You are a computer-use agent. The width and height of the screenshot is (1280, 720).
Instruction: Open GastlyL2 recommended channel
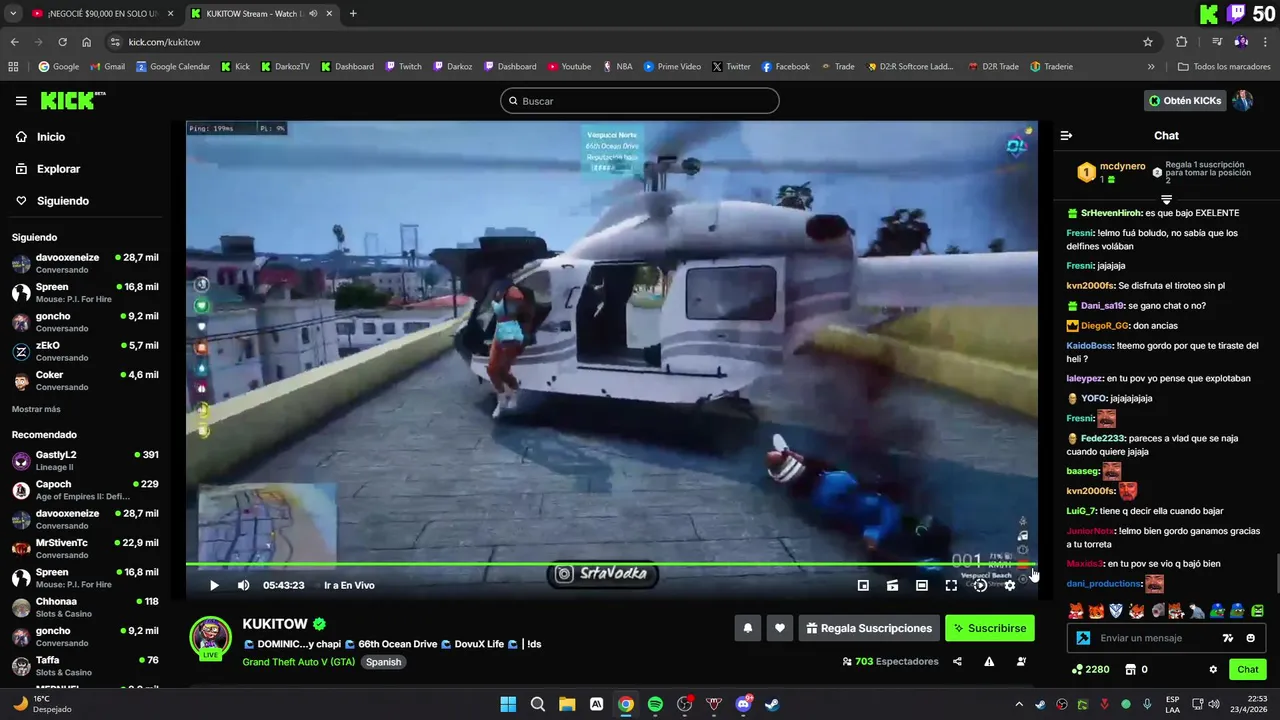click(85, 460)
